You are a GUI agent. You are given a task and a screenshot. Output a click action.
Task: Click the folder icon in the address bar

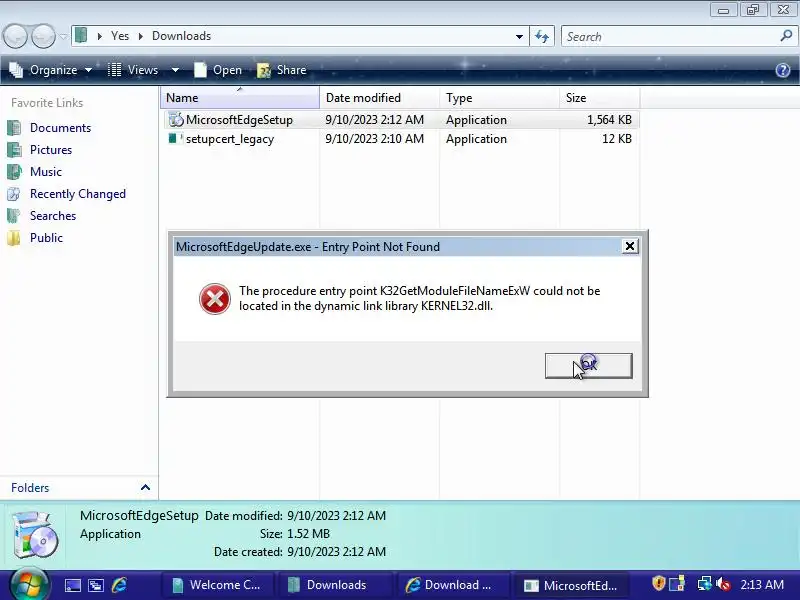click(x=81, y=36)
